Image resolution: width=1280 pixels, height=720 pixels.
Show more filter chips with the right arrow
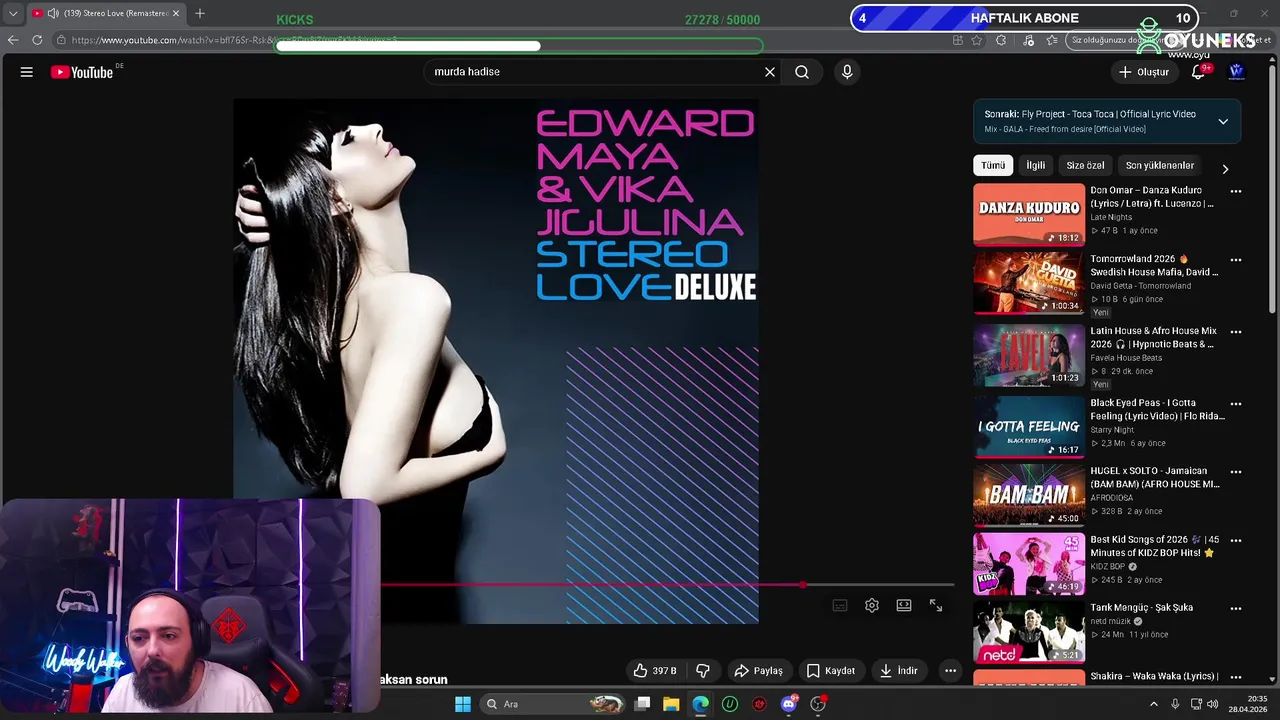coord(1225,169)
